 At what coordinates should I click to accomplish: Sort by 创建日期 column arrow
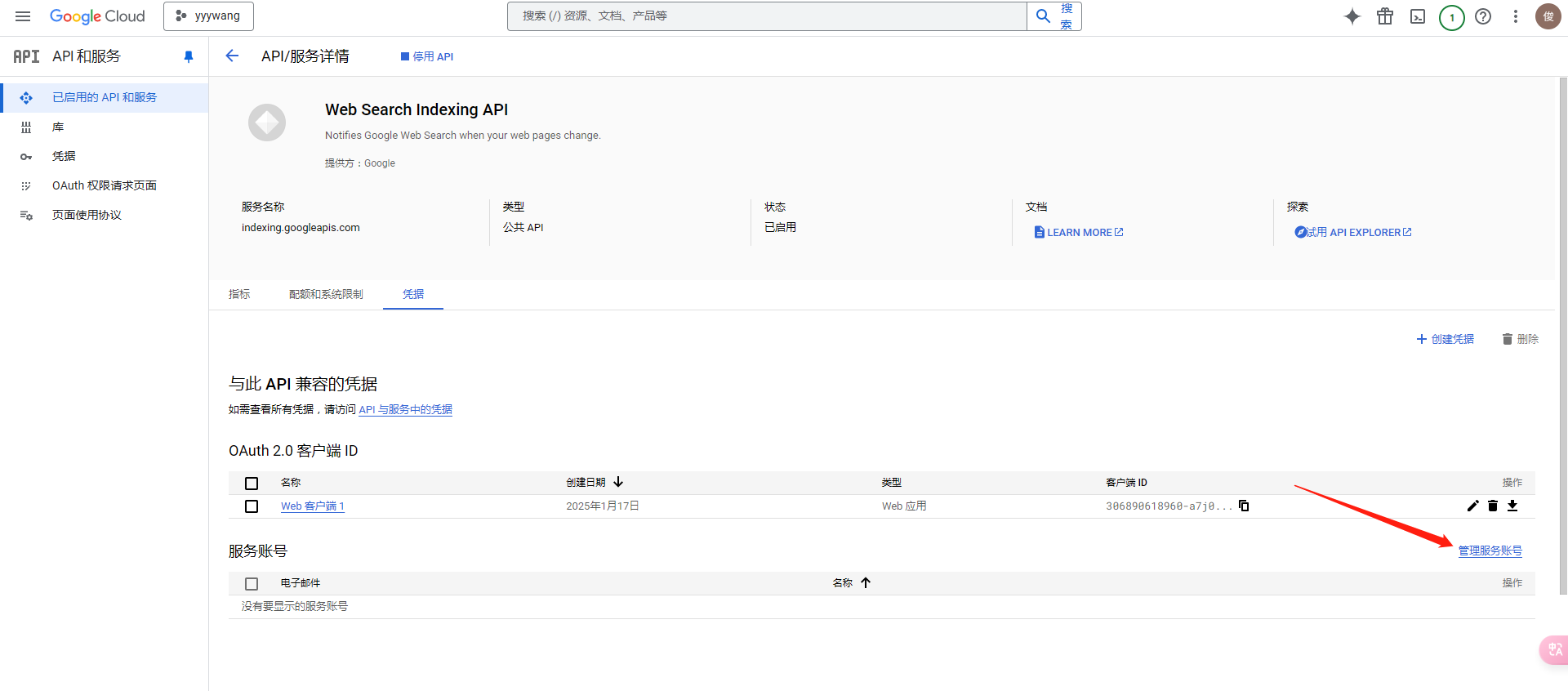pyautogui.click(x=618, y=482)
